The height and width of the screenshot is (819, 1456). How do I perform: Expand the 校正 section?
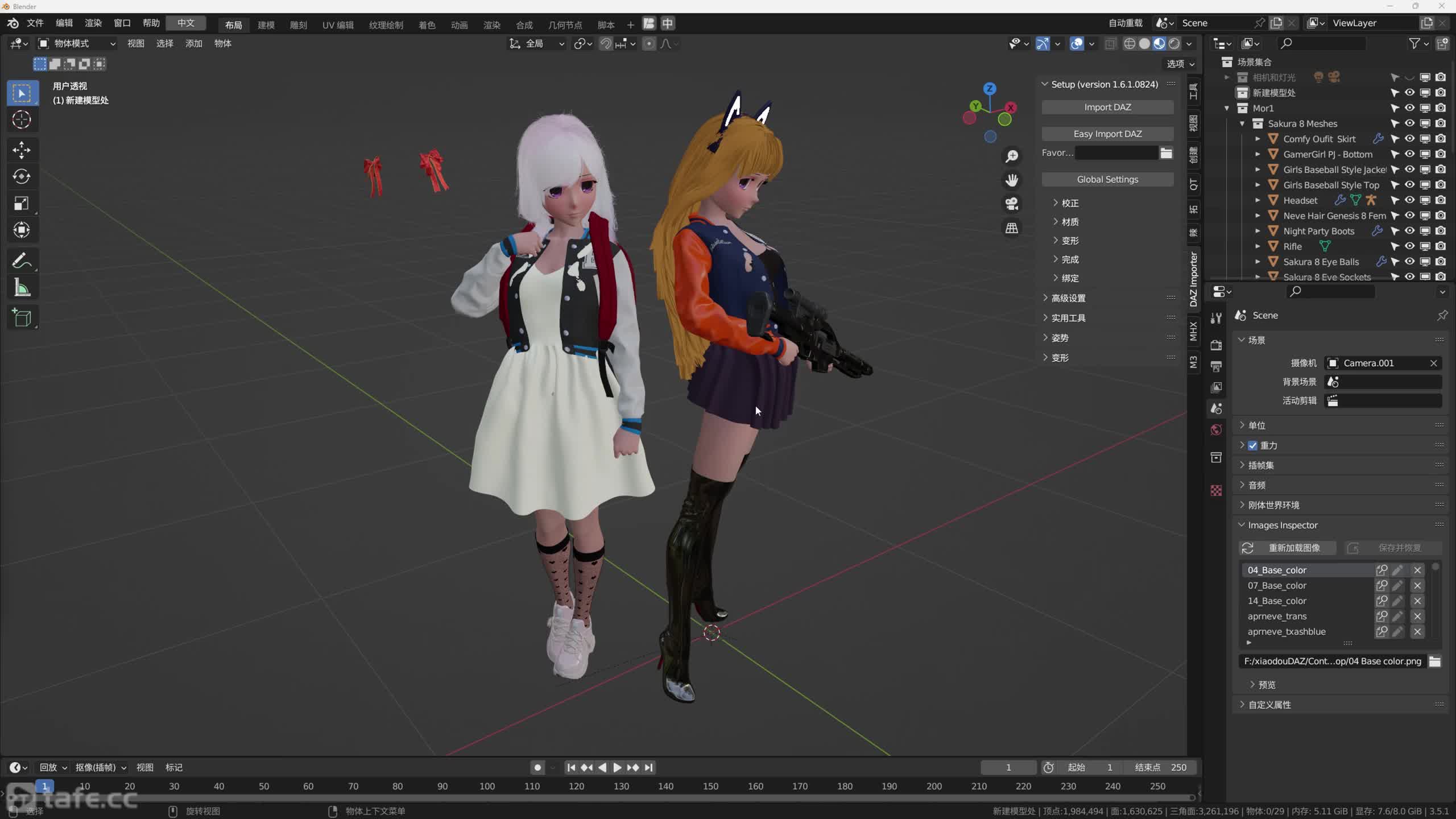(1066, 203)
